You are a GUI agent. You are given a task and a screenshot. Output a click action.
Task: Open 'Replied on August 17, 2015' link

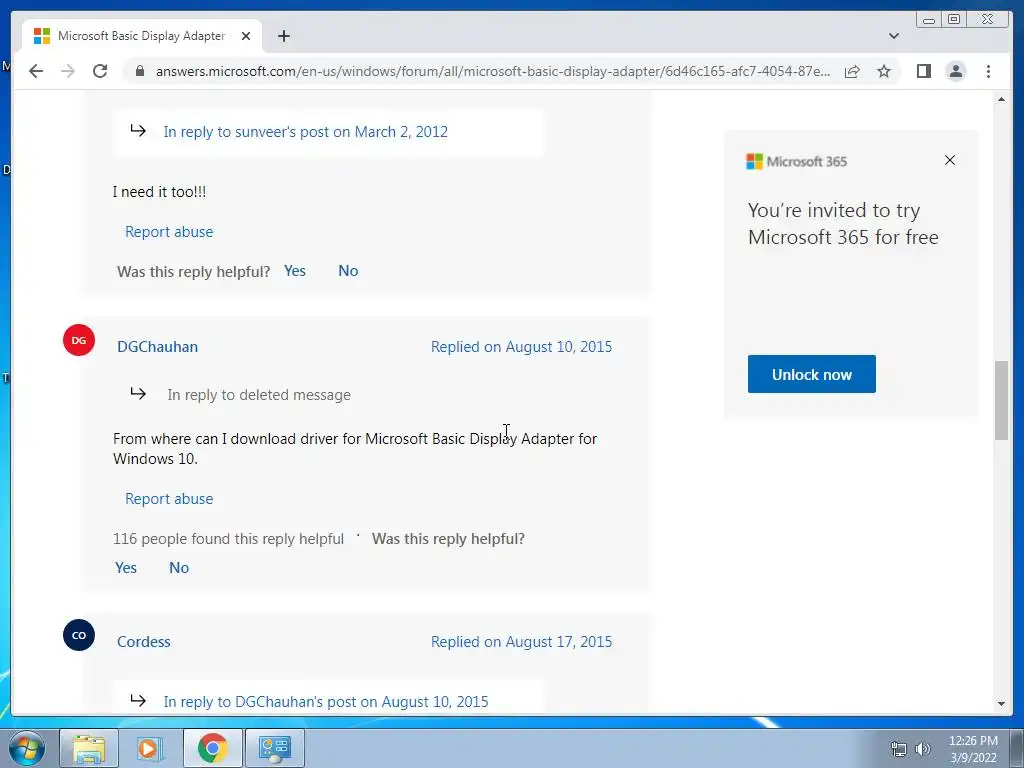(521, 642)
